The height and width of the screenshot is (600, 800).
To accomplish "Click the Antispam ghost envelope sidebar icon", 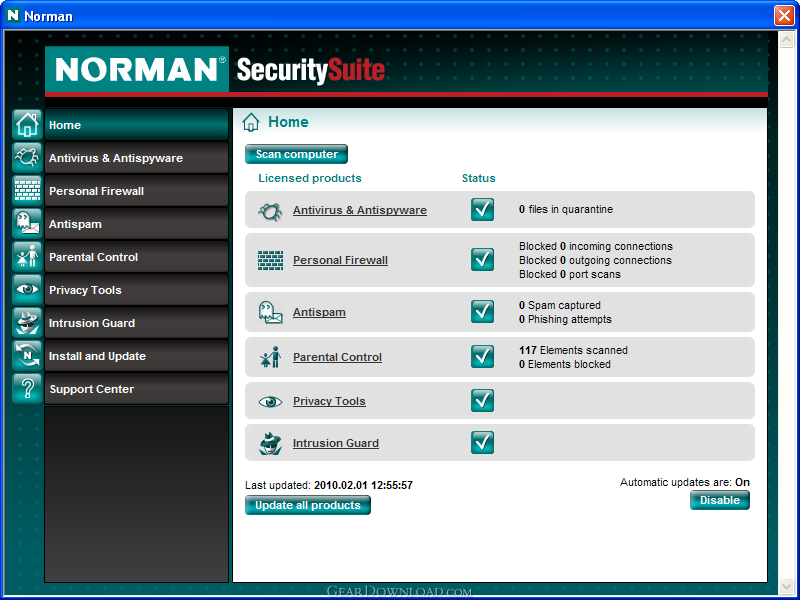I will click(27, 223).
